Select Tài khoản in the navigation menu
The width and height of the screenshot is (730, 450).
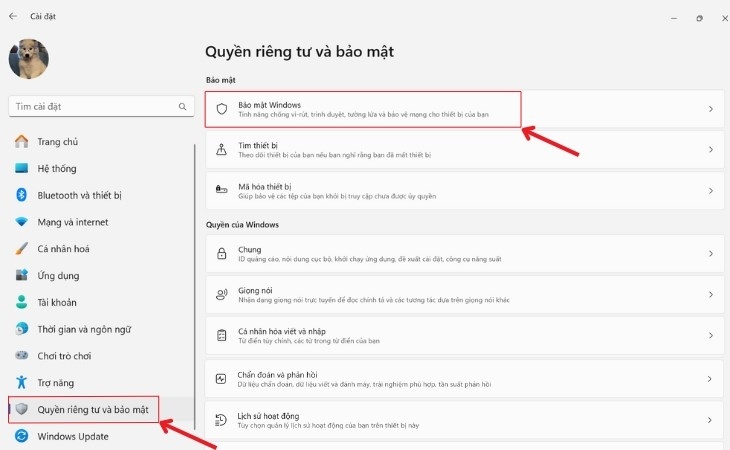(58, 302)
